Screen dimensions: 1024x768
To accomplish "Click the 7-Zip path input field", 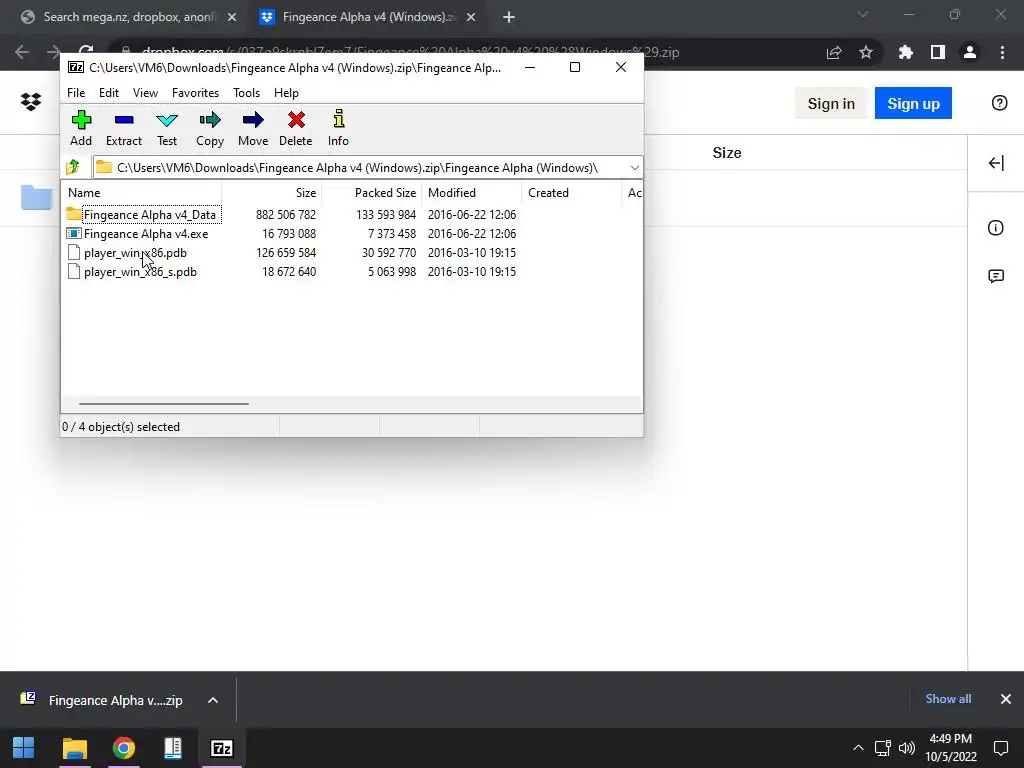I will pyautogui.click(x=357, y=168).
